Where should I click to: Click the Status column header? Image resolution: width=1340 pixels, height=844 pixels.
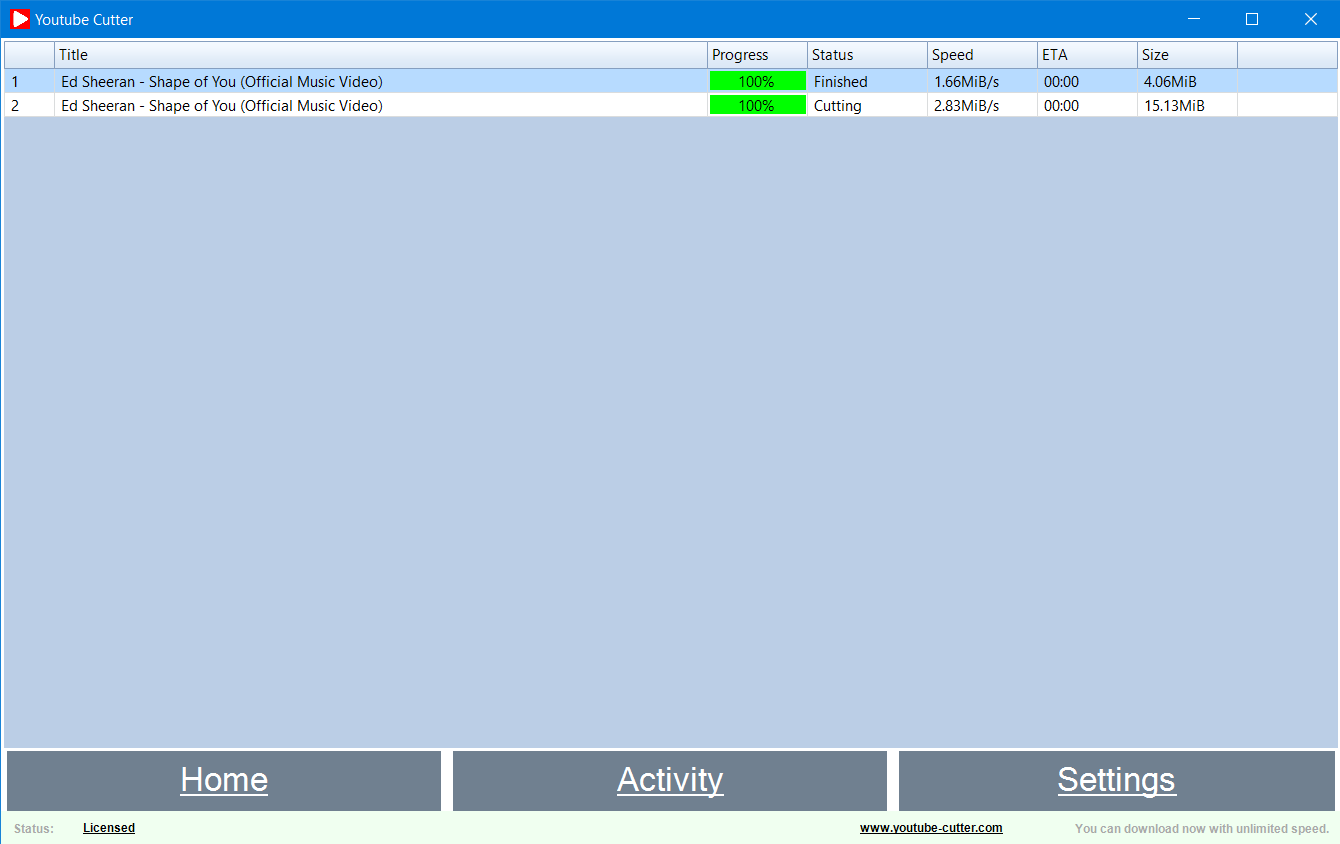867,55
